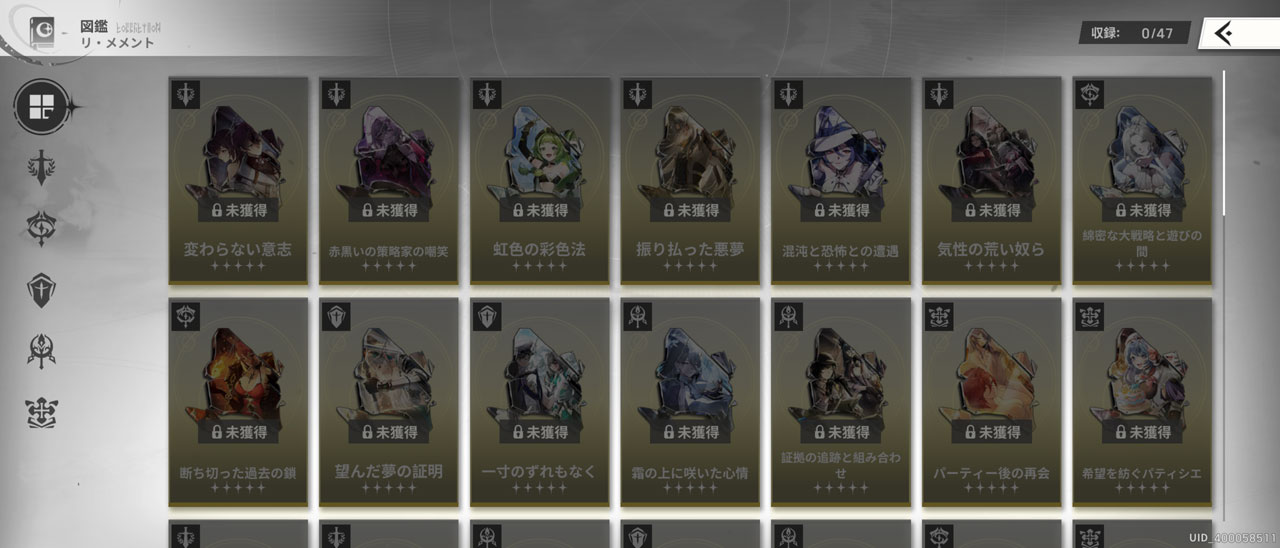
Task: Select the all-categories grid filter icon
Action: point(42,106)
